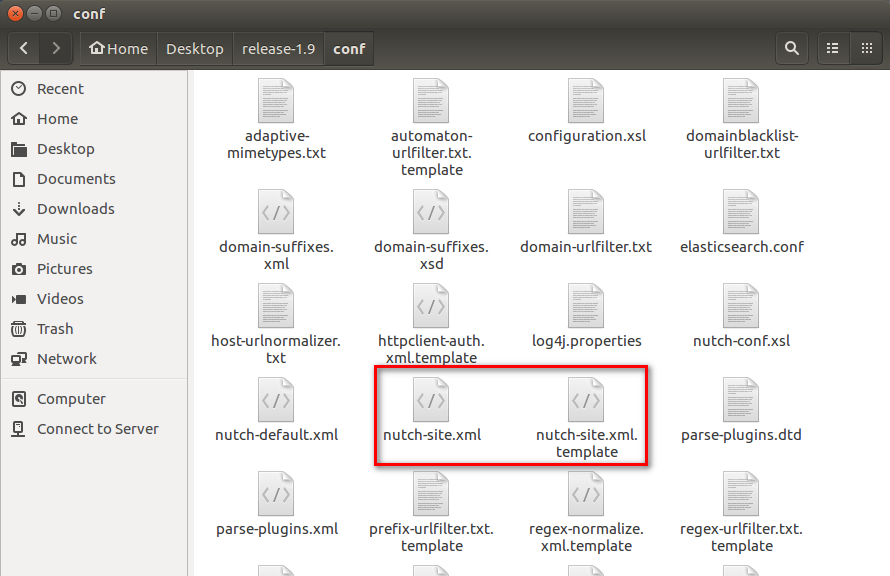Image resolution: width=890 pixels, height=576 pixels.
Task: Select domain-suffixes.xsd file icon
Action: [431, 212]
